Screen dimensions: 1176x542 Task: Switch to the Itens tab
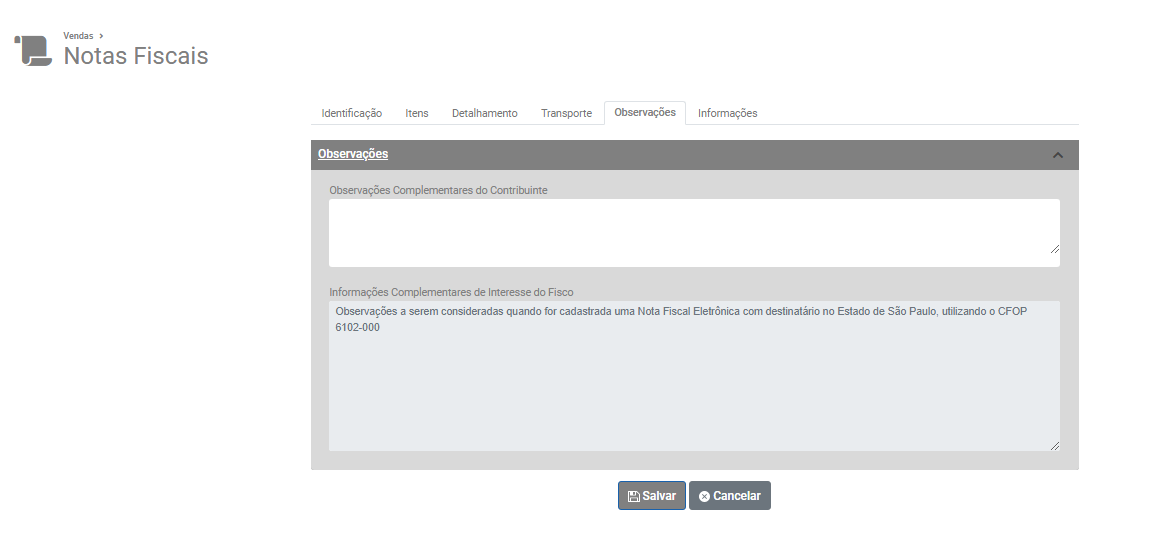417,113
